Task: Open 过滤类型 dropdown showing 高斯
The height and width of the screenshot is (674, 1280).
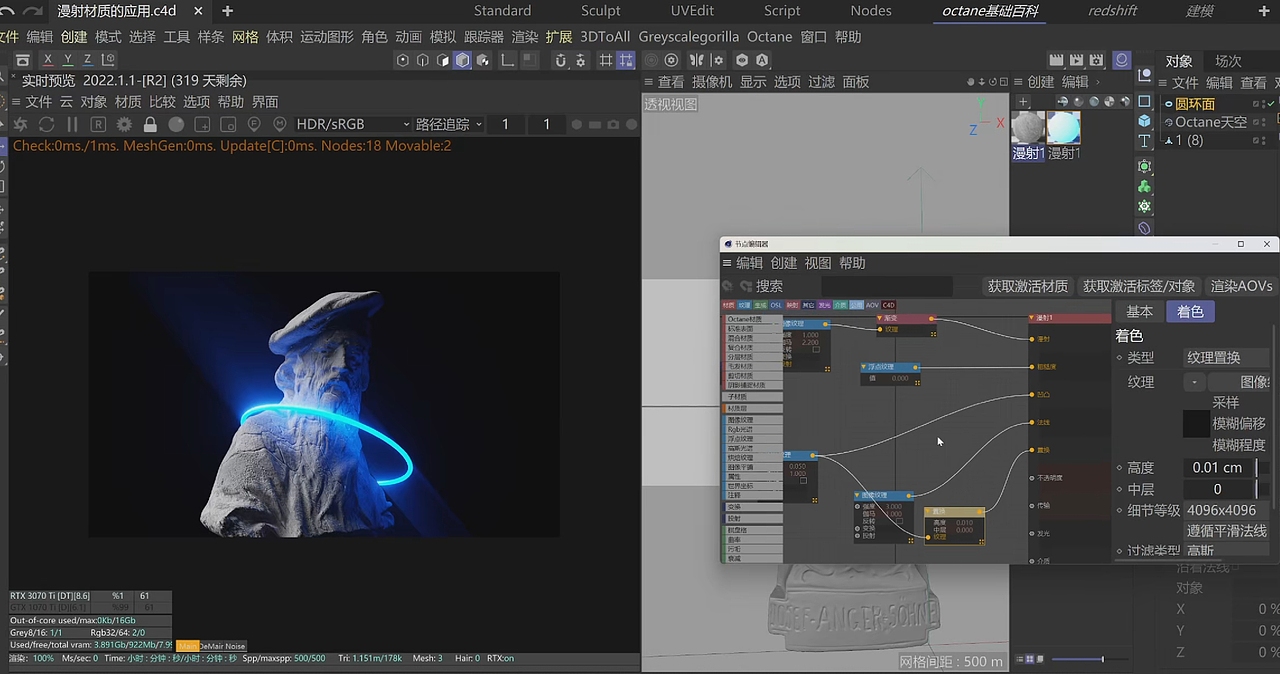Action: pos(1227,551)
